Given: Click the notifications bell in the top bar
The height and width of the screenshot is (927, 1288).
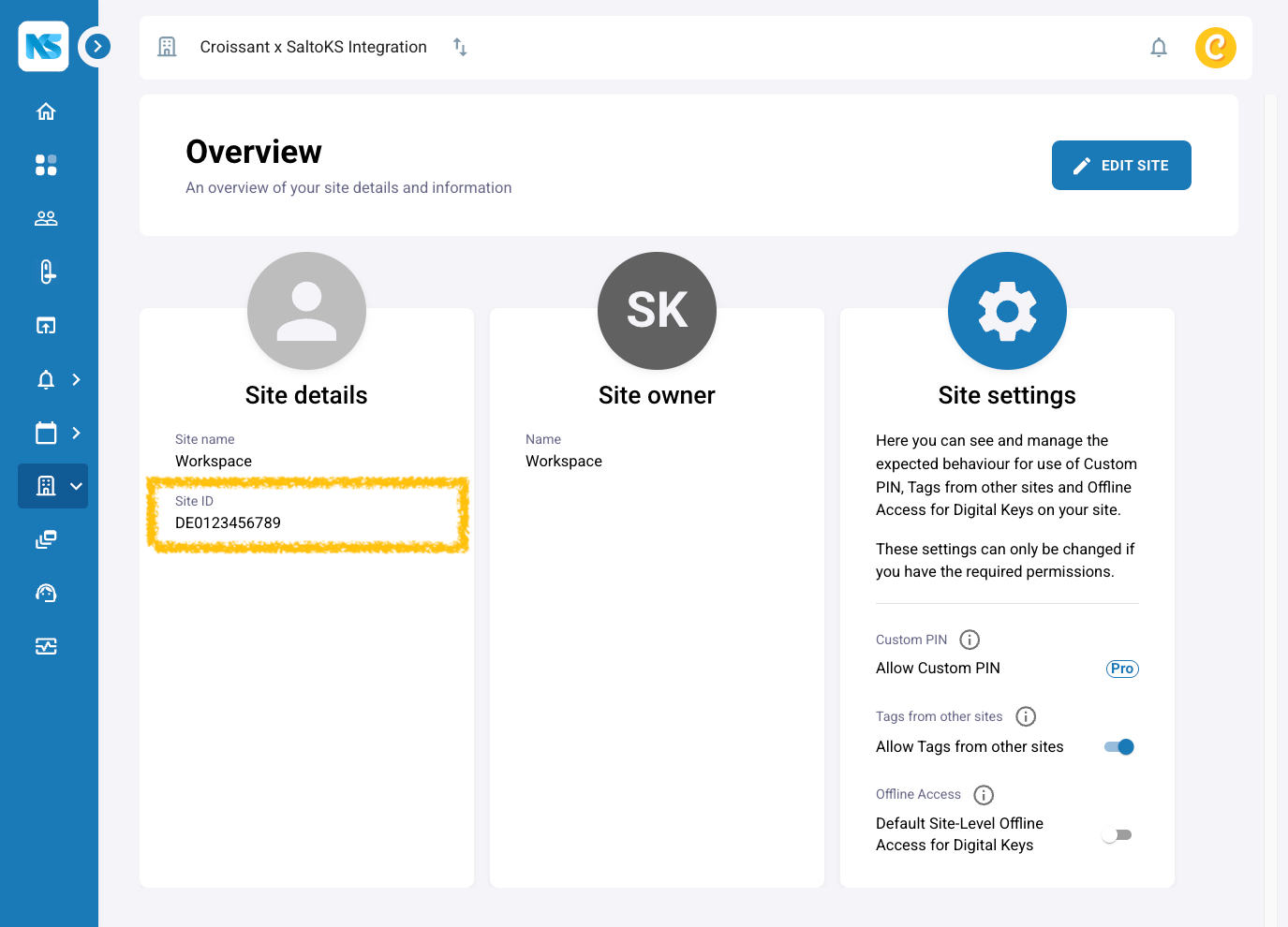Looking at the screenshot, I should tap(1159, 47).
